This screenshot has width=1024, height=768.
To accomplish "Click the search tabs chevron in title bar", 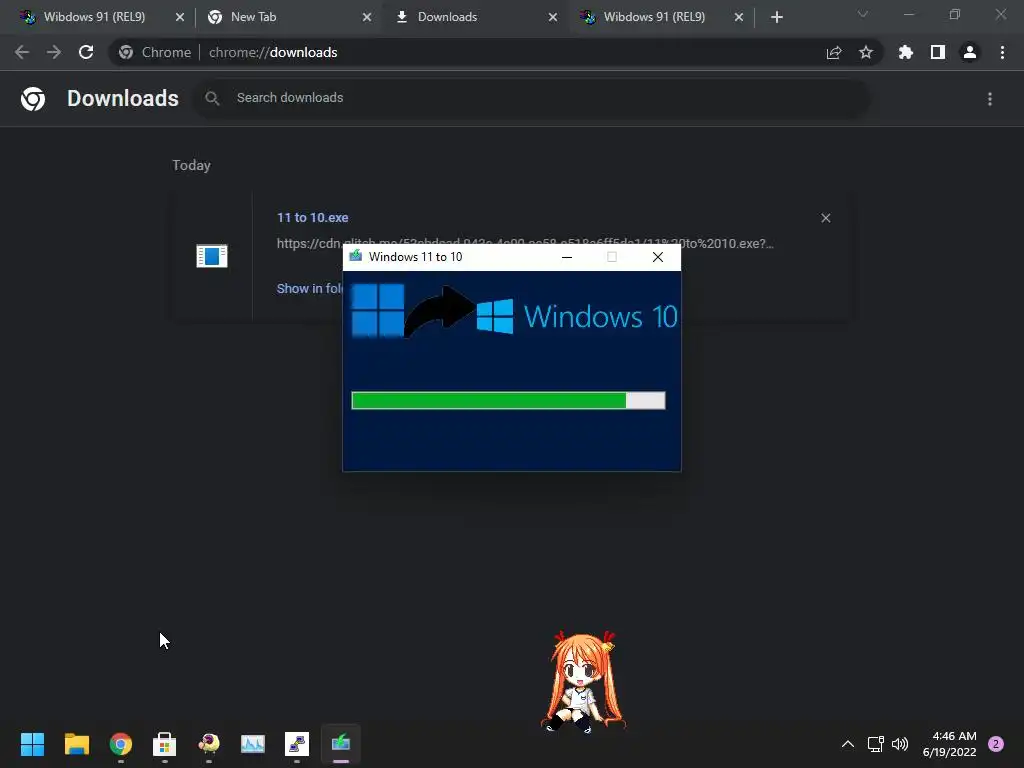I will click(x=863, y=14).
